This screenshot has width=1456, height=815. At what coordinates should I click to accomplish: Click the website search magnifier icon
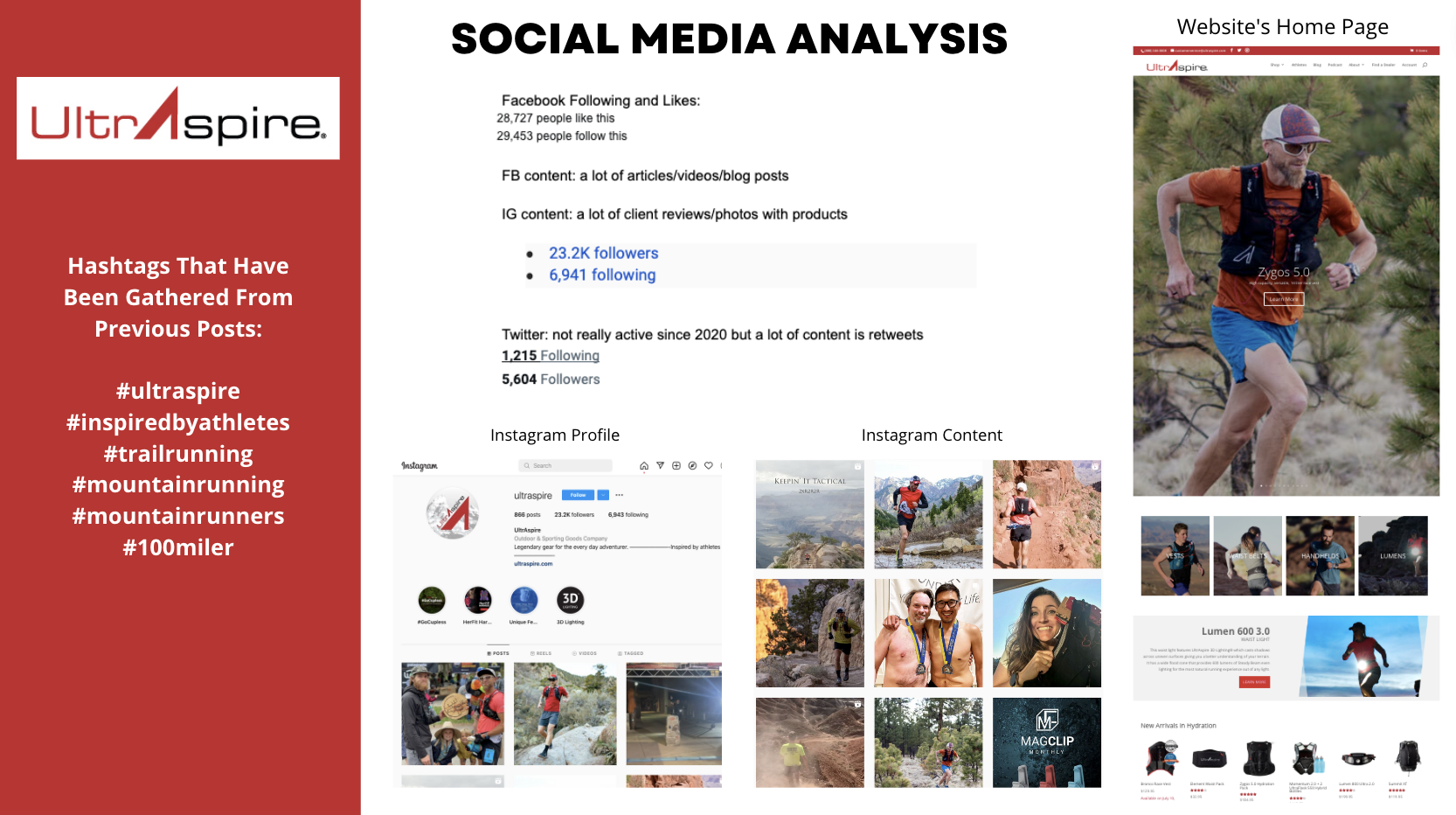point(1425,65)
